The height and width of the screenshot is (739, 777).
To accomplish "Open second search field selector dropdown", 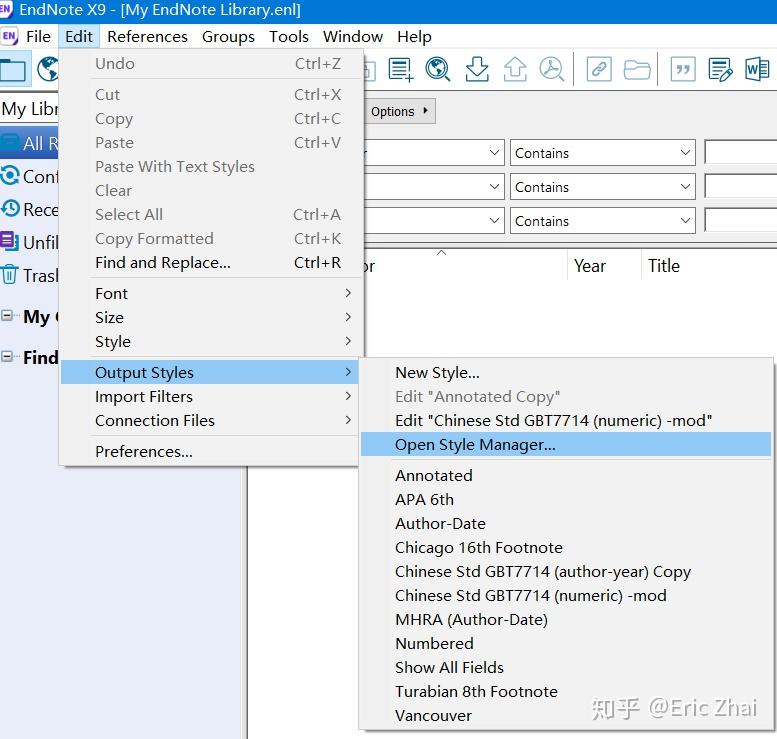I will pyautogui.click(x=434, y=187).
